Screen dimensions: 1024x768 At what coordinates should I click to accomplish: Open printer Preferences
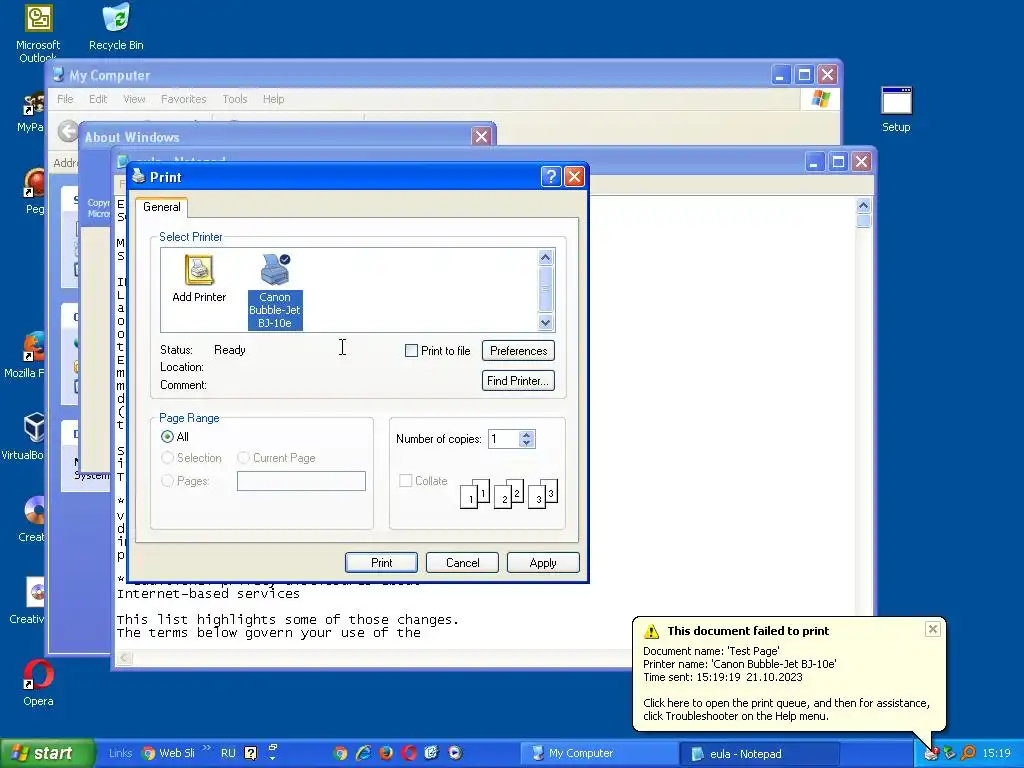pos(519,351)
